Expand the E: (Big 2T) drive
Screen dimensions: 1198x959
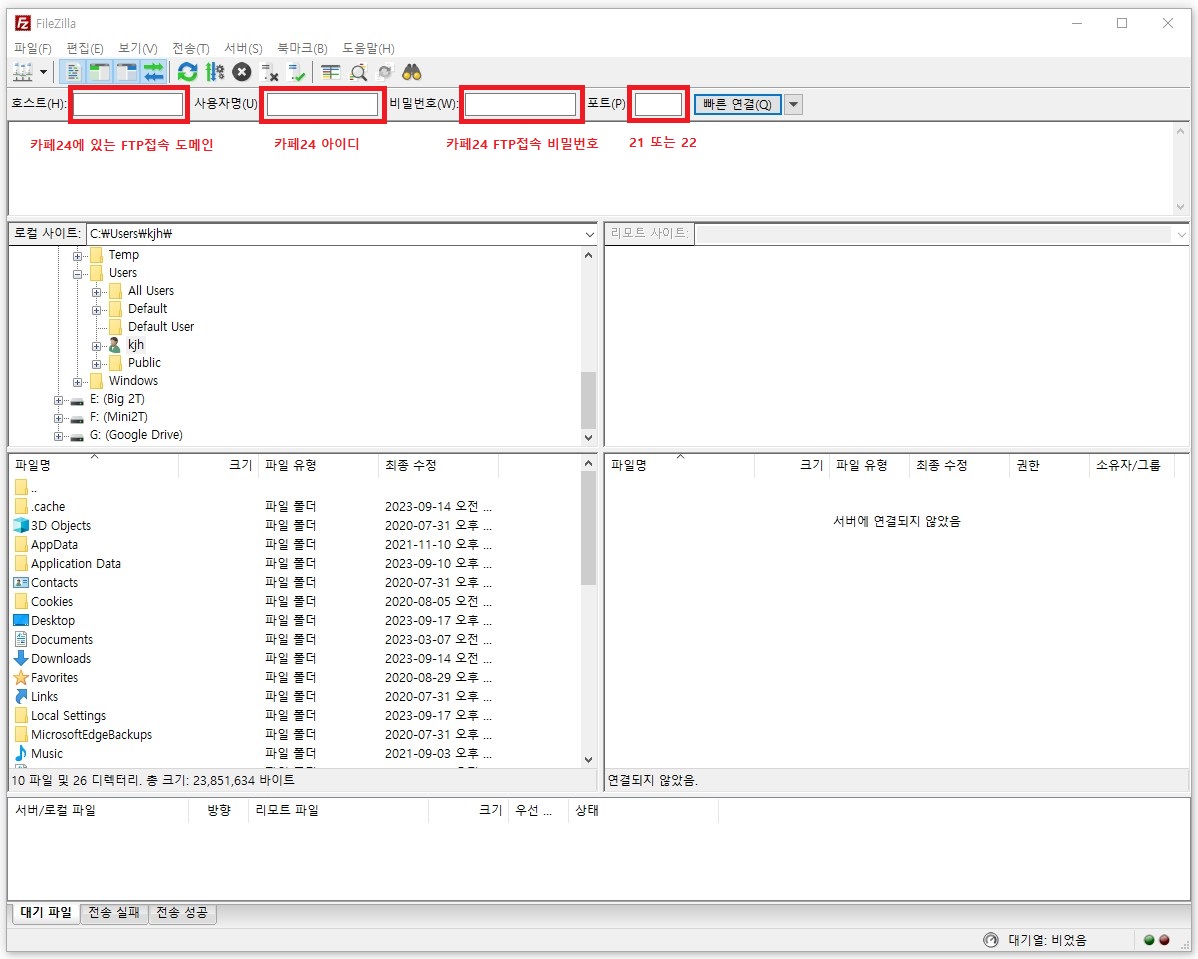[x=58, y=400]
